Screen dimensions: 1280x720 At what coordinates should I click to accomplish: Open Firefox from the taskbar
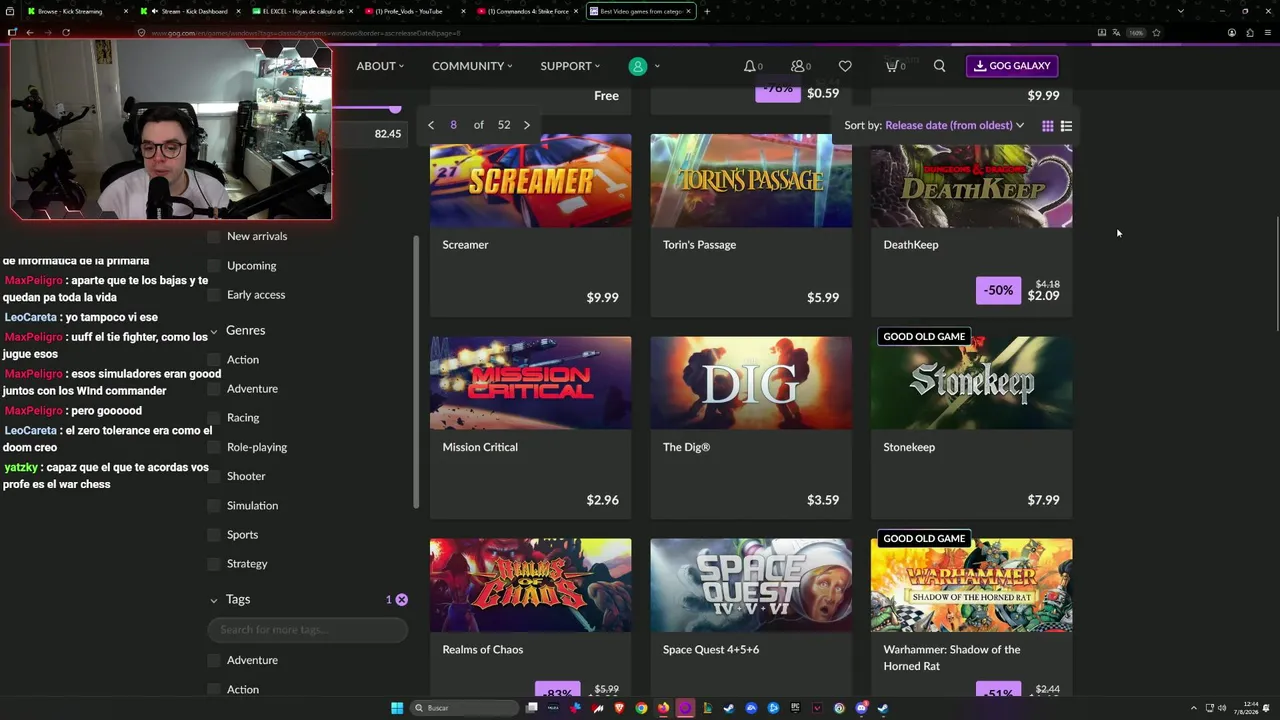click(663, 708)
